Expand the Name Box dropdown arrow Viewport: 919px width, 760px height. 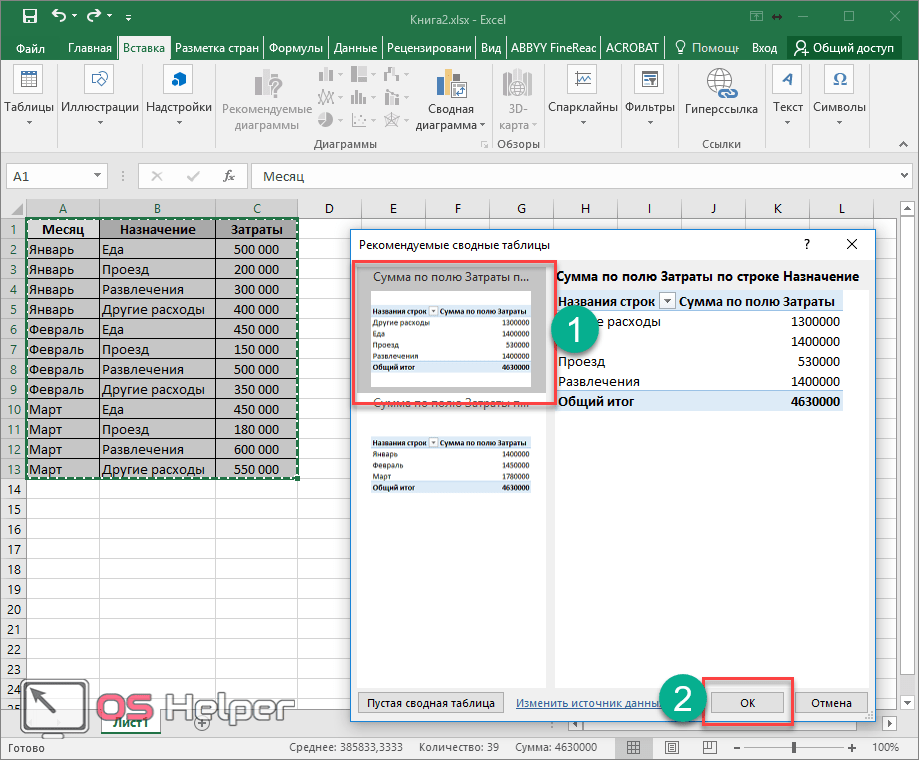point(97,176)
